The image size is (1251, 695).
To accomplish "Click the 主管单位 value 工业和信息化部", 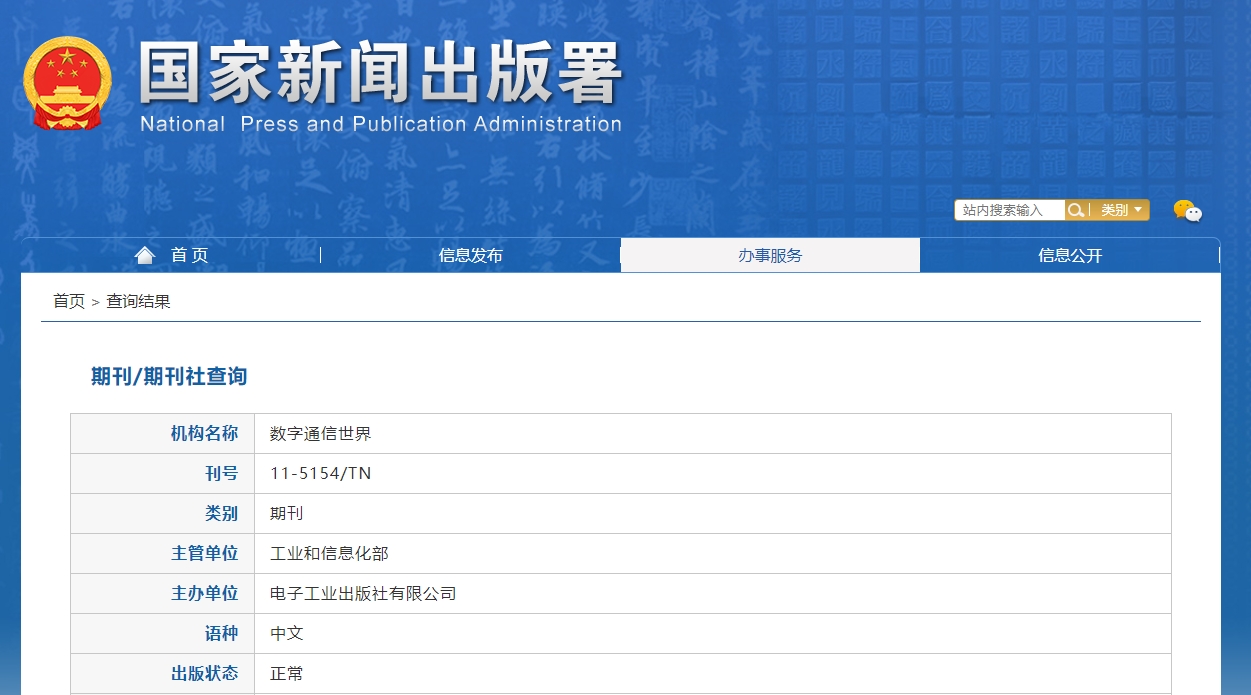I will click(329, 554).
